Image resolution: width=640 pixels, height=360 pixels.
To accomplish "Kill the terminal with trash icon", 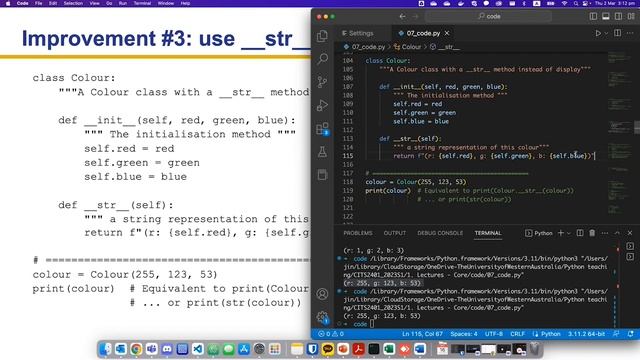I will (592, 233).
